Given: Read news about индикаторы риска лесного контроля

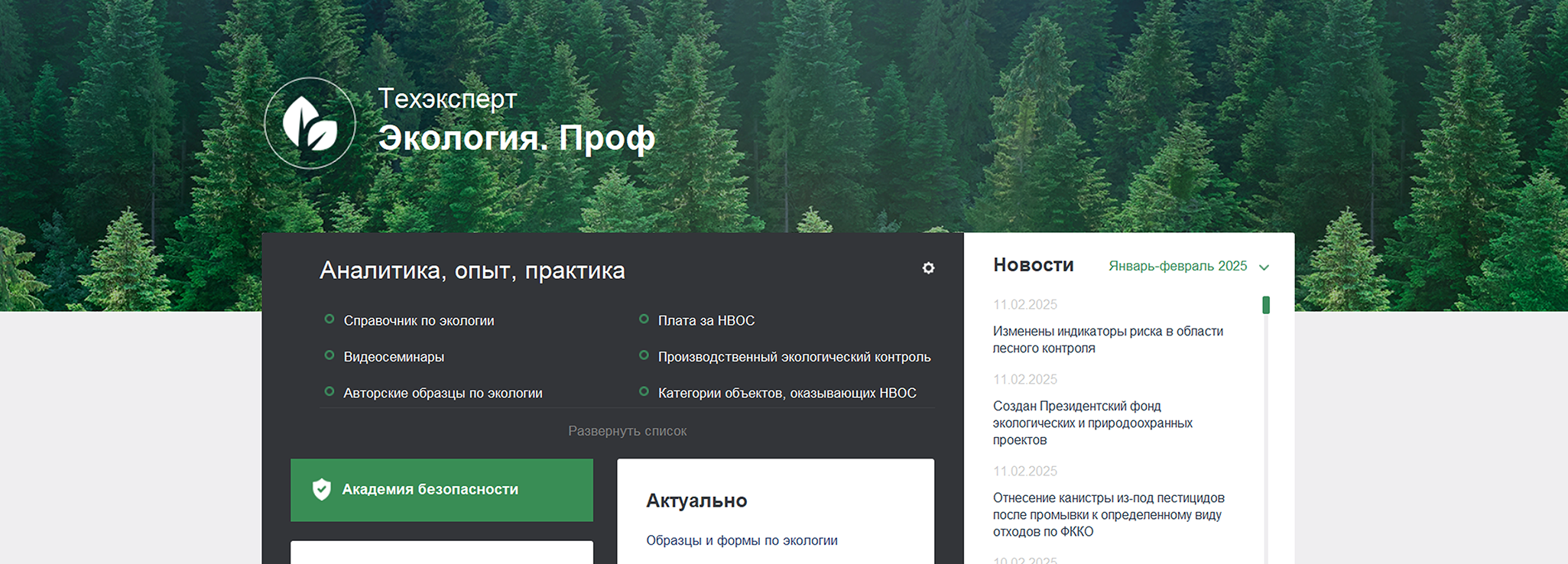Looking at the screenshot, I should tap(1107, 339).
